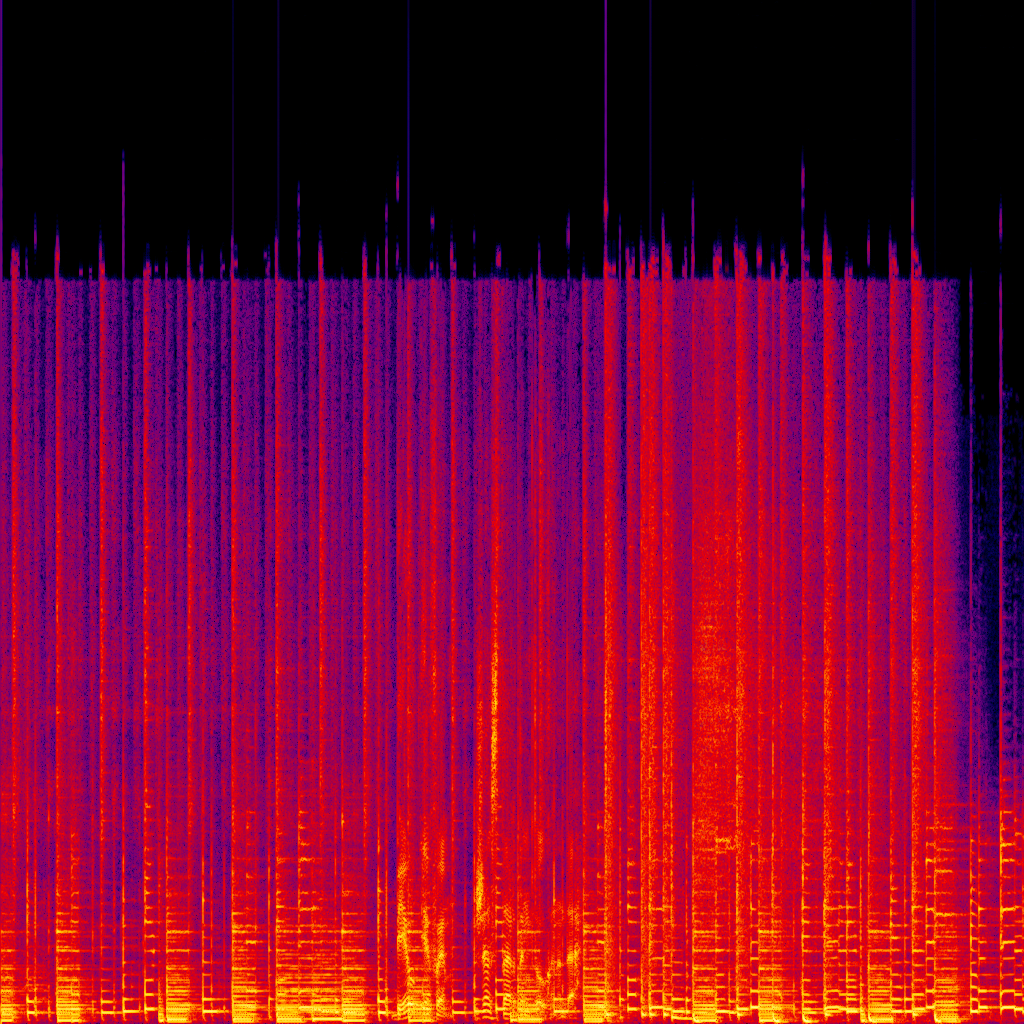1024x1024 pixels.
Task: Click the red spike cluster above cutoff, right of center
Action: pos(650,255)
